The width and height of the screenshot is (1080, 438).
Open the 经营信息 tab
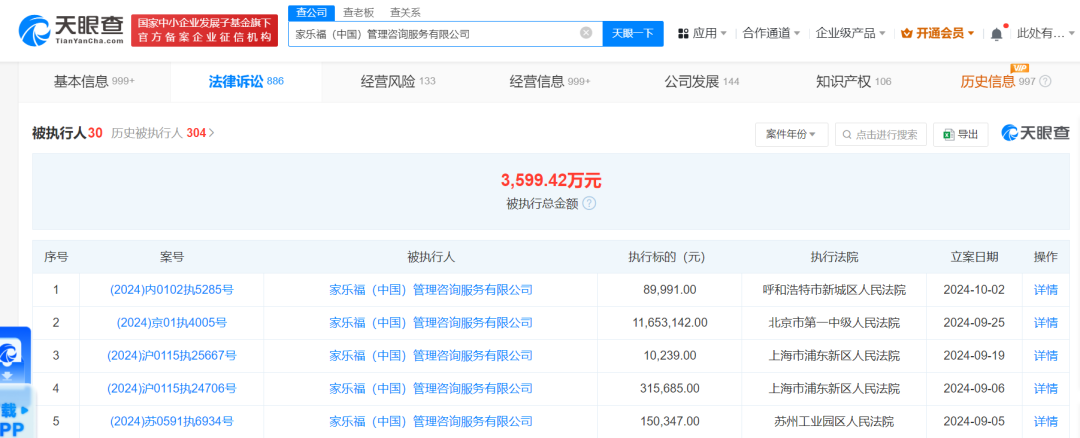[x=550, y=81]
